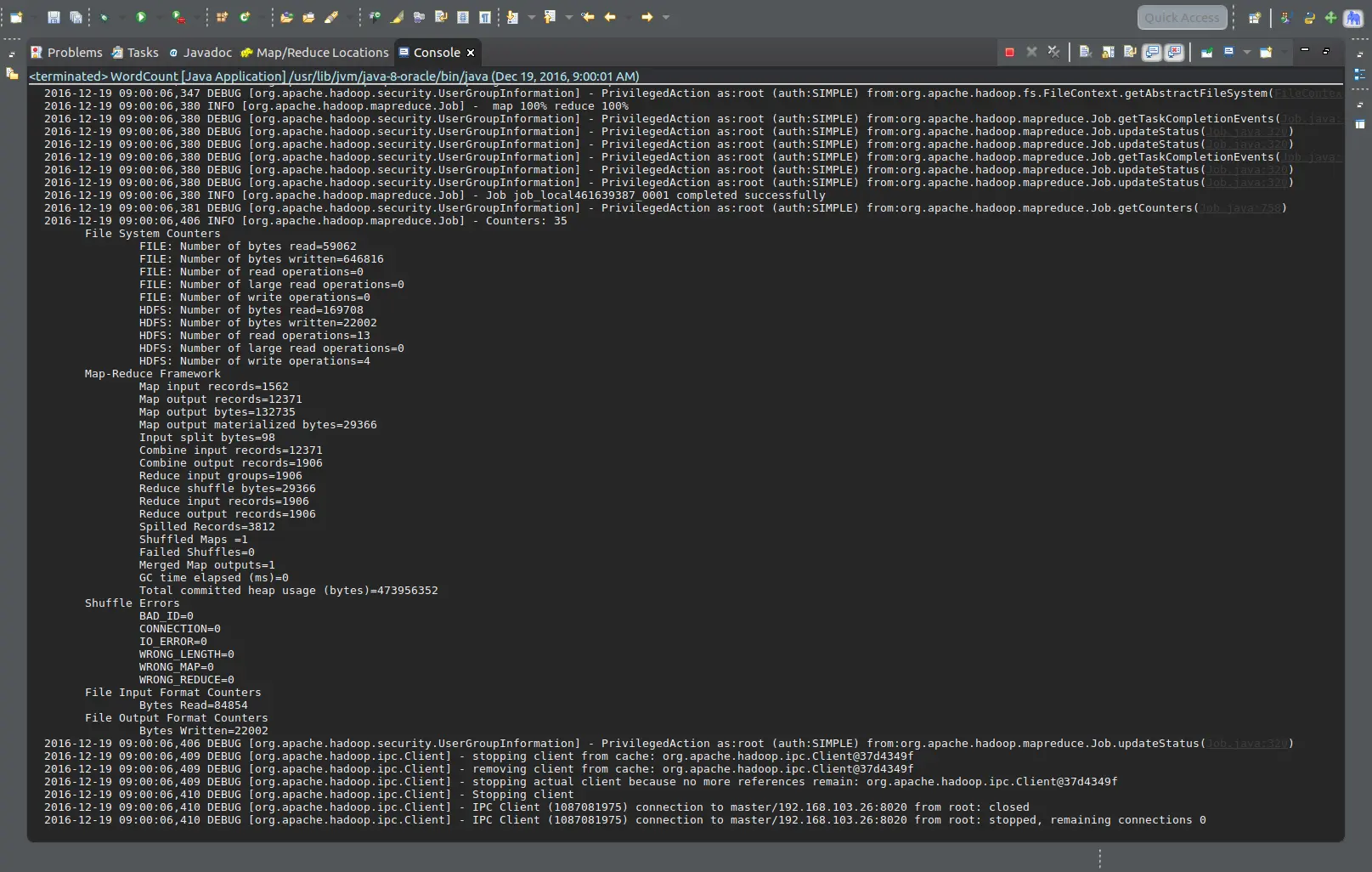Screen dimensions: 1372x872
Task: Click the Open Console icon
Action: (1266, 52)
